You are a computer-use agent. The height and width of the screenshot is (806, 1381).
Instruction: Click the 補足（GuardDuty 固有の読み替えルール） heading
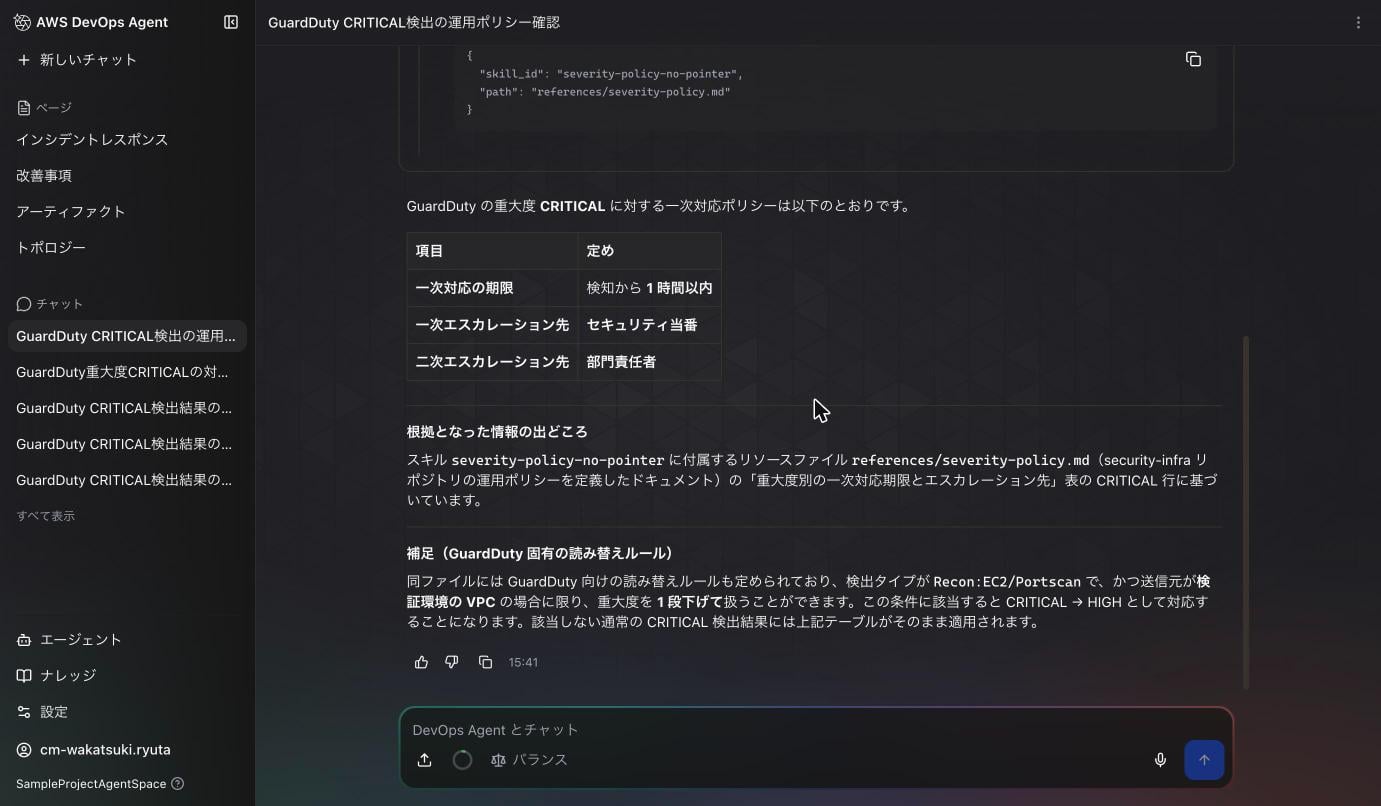(x=540, y=553)
